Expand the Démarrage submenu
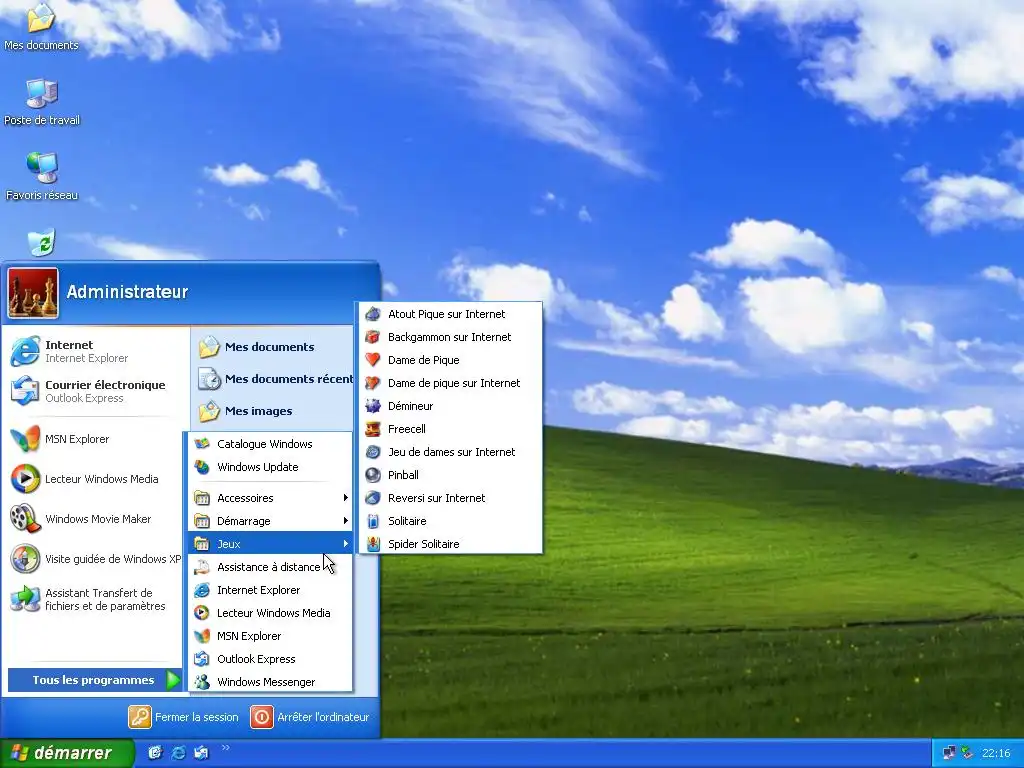 point(270,520)
